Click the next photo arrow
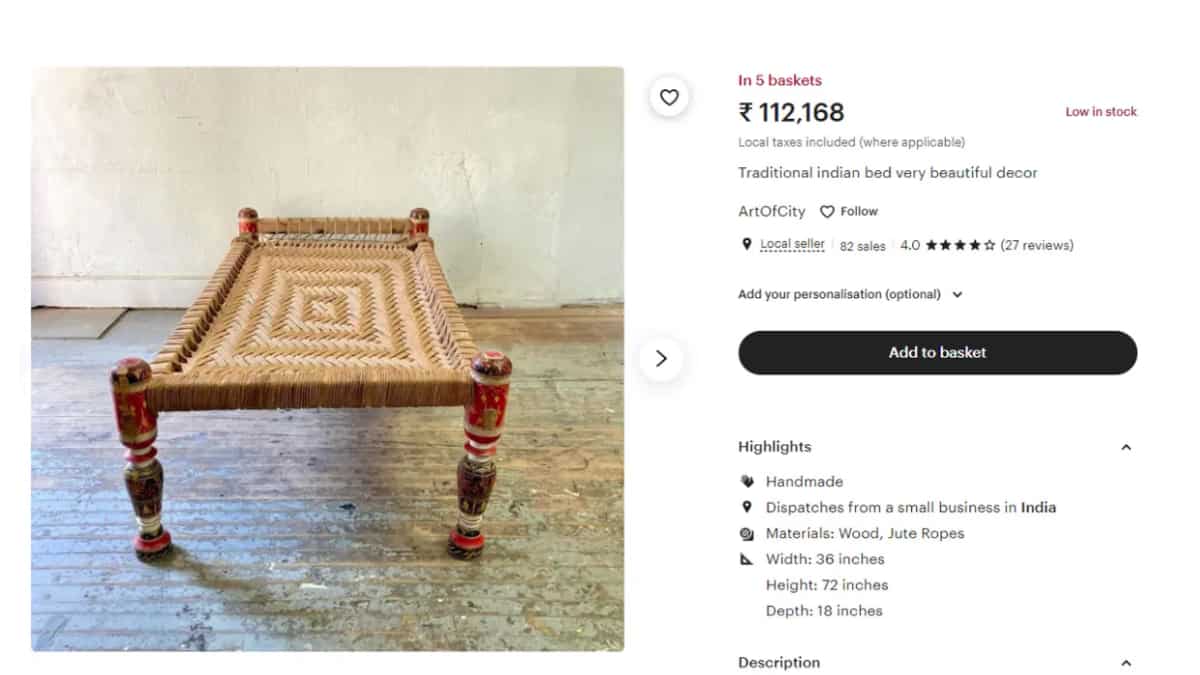Image resolution: width=1200 pixels, height=675 pixels. 661,358
